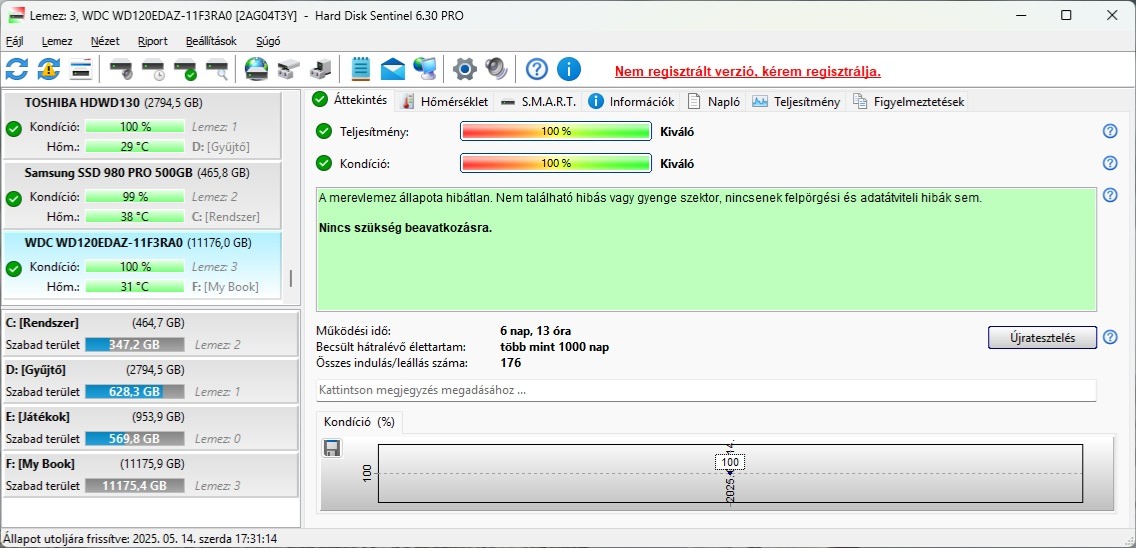Click the Teljesítmény 100 % gradient bar

[x=556, y=131]
